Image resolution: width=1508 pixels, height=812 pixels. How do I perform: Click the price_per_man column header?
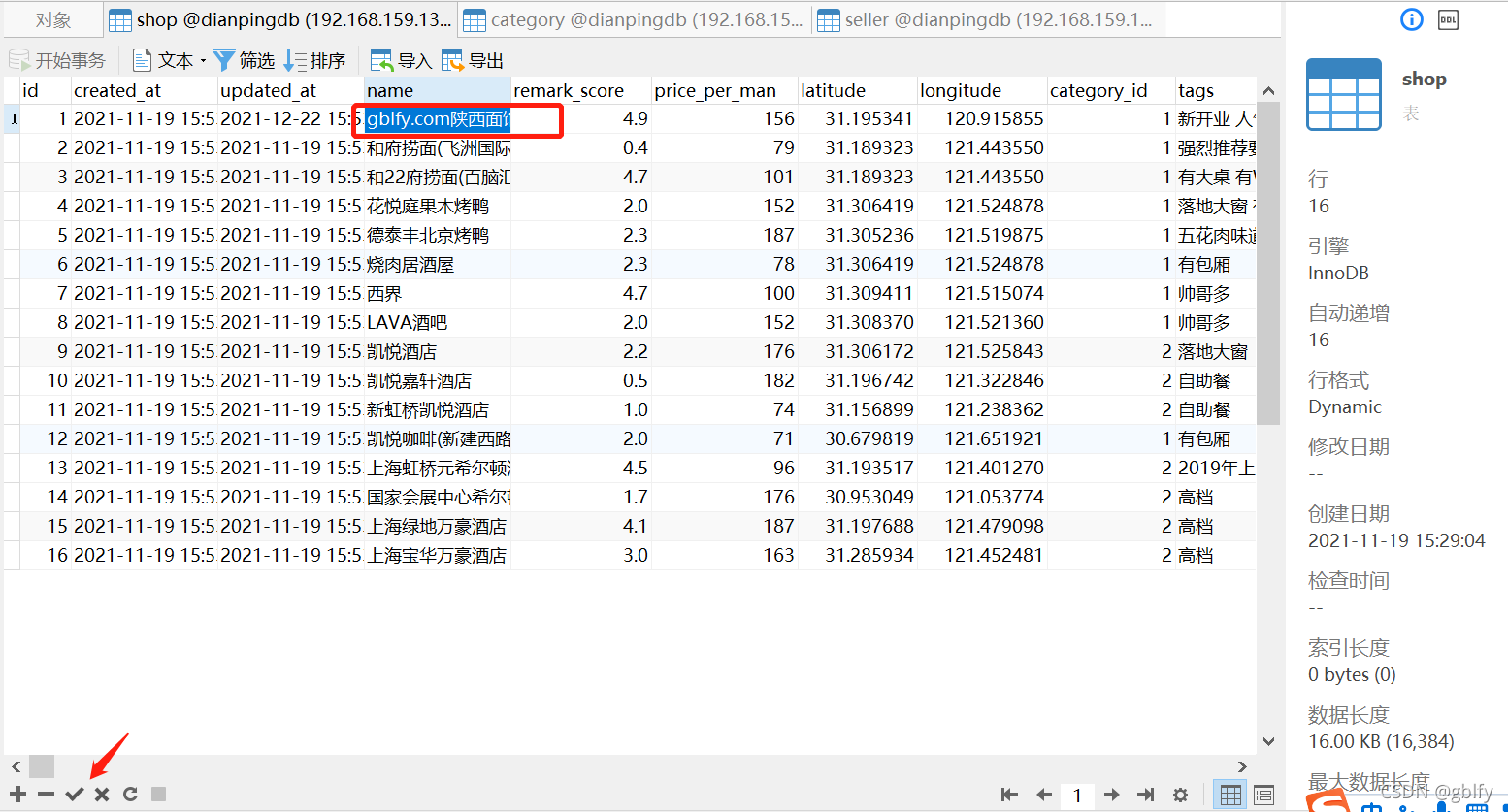[725, 90]
